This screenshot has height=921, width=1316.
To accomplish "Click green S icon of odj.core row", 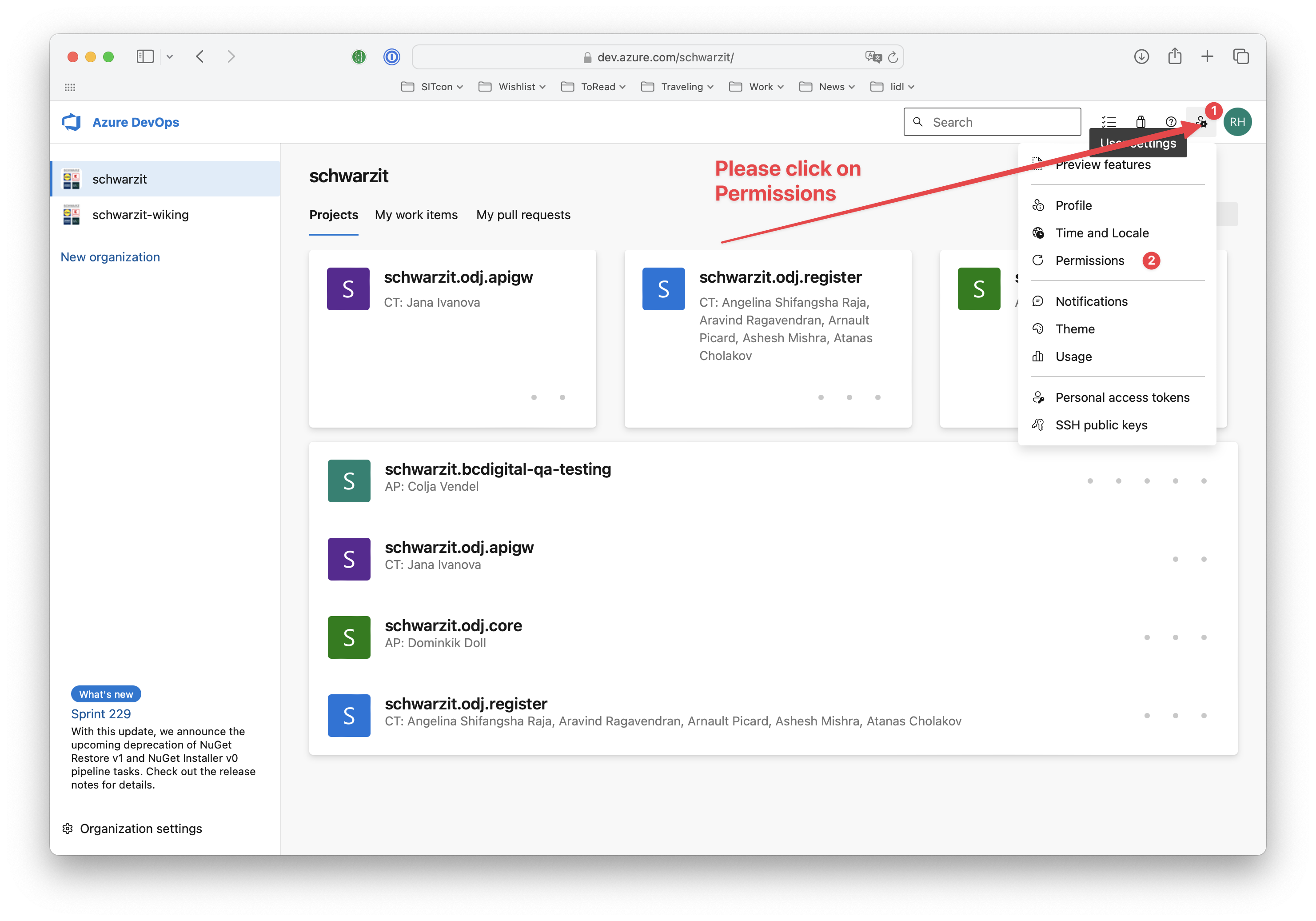I will (348, 637).
